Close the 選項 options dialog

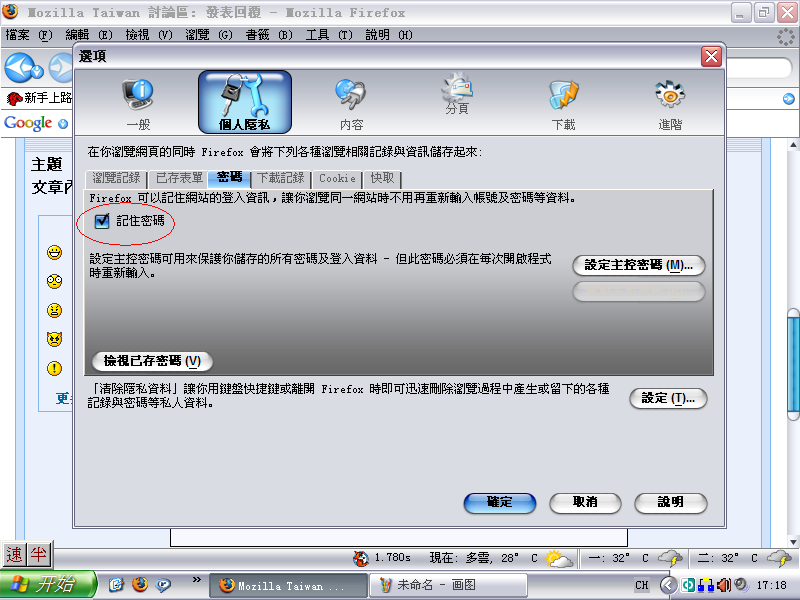(x=711, y=56)
